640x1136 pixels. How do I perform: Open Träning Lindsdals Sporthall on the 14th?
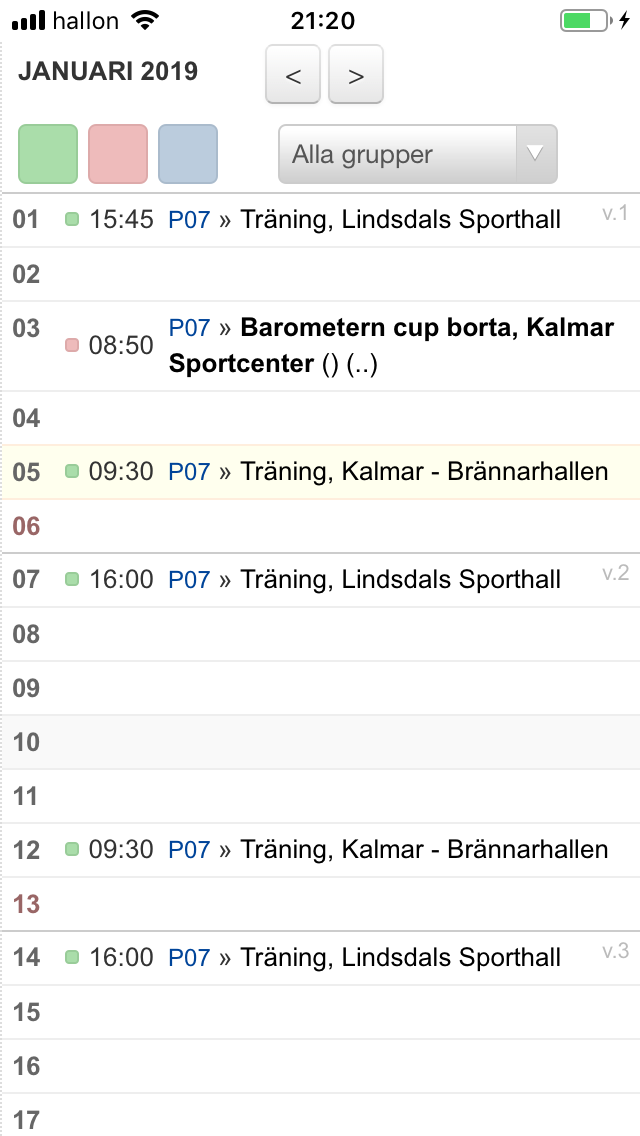tap(400, 958)
